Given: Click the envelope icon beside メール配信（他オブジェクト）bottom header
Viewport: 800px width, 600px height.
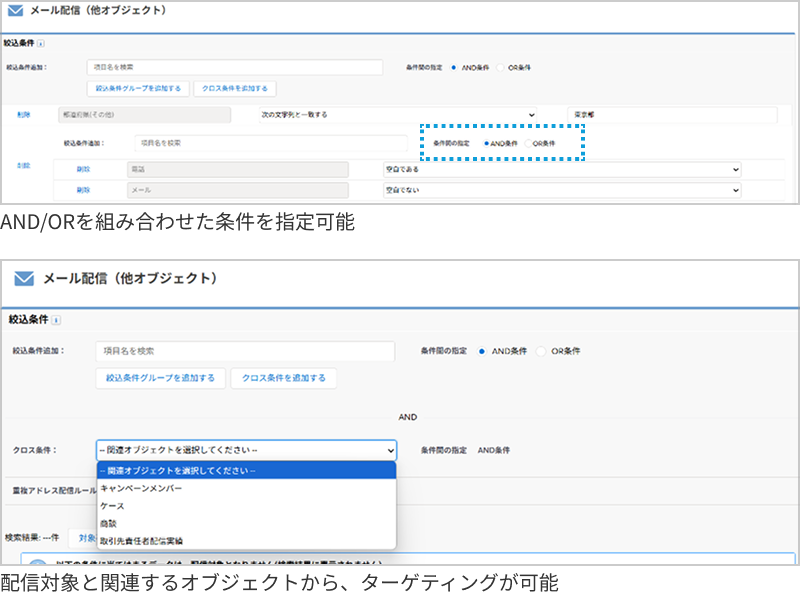Looking at the screenshot, I should click(x=25, y=279).
